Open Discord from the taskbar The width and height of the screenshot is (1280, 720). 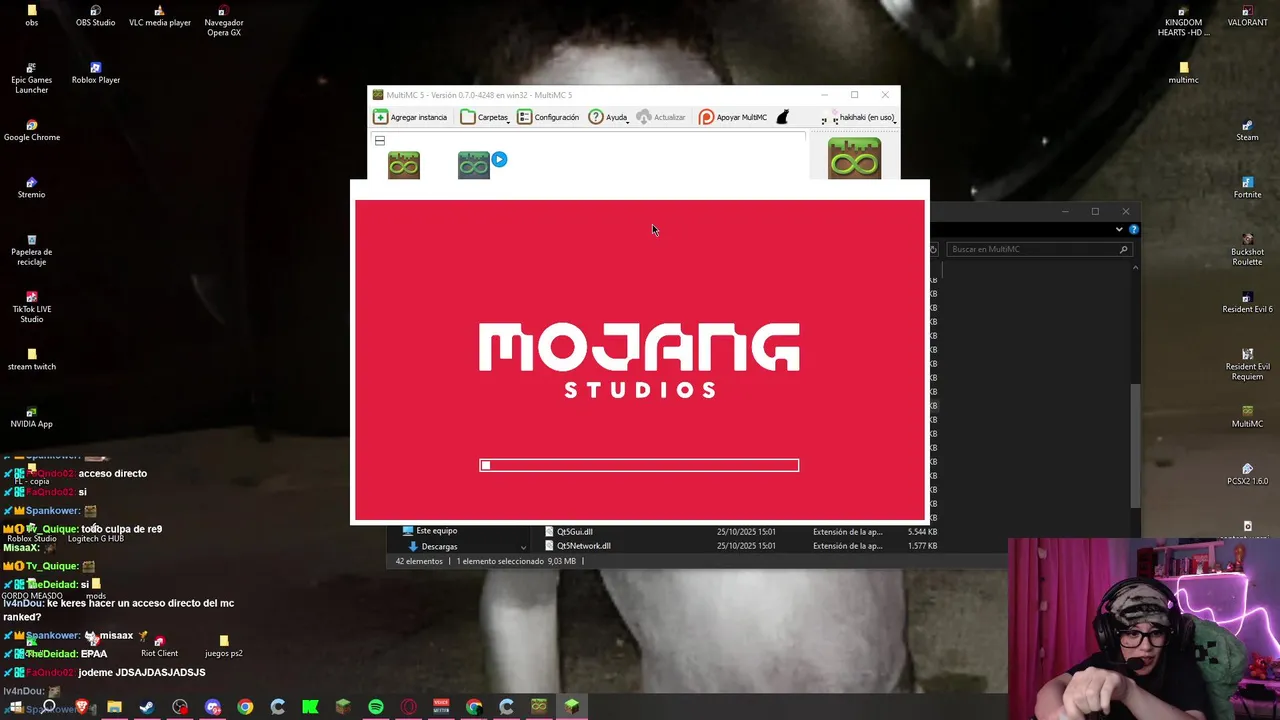coord(212,707)
